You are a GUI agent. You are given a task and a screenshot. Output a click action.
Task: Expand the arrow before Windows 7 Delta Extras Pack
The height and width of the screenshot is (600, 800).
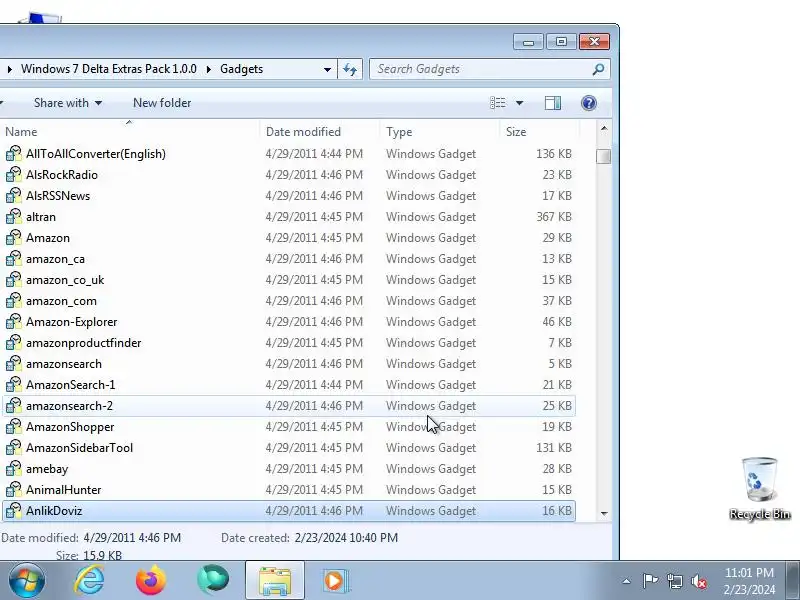click(10, 69)
